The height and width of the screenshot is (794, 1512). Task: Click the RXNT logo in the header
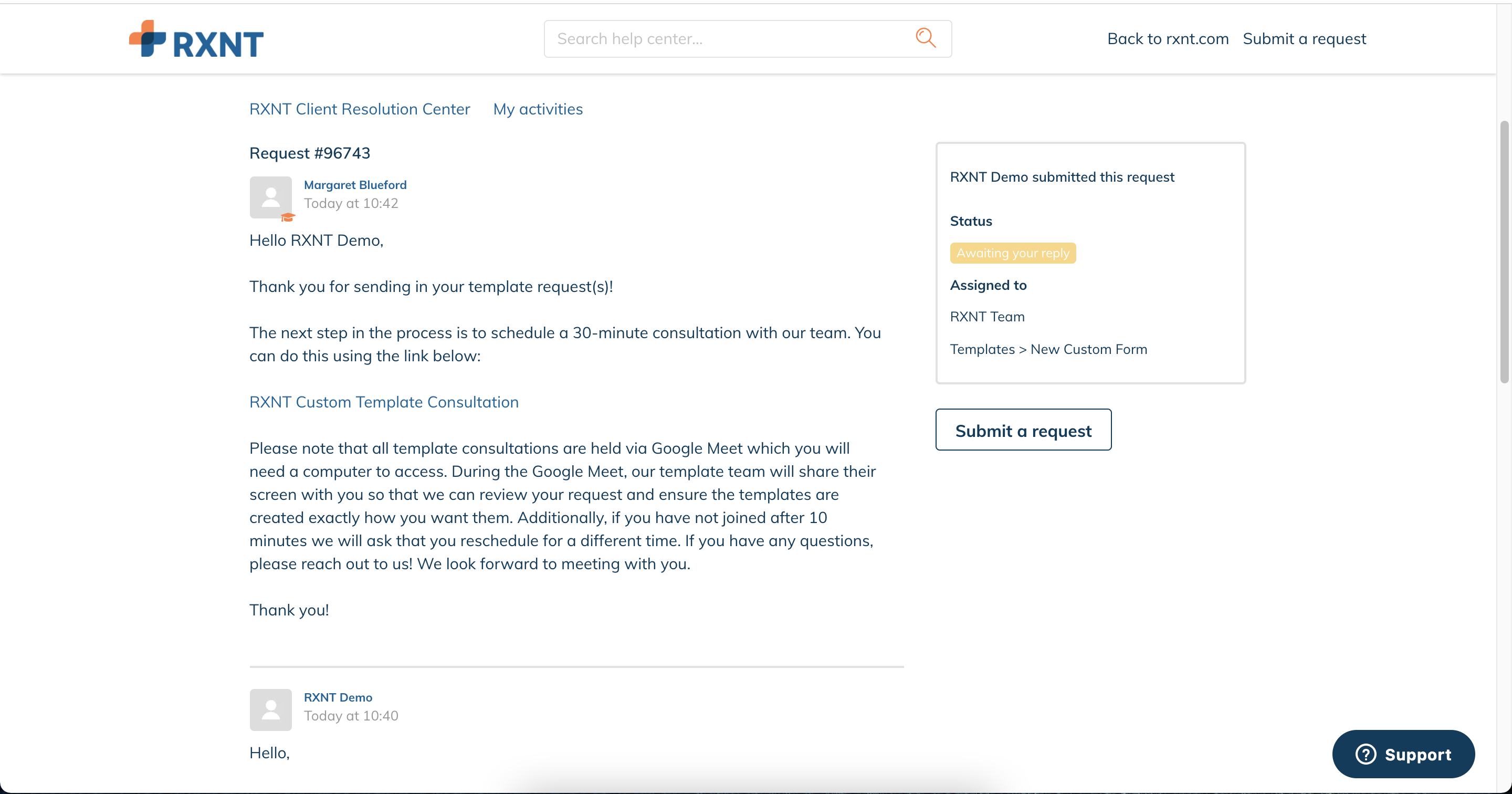click(x=196, y=39)
